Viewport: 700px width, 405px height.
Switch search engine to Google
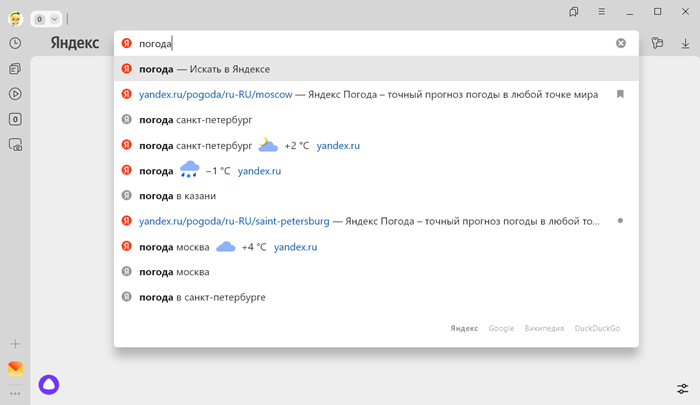(x=501, y=328)
